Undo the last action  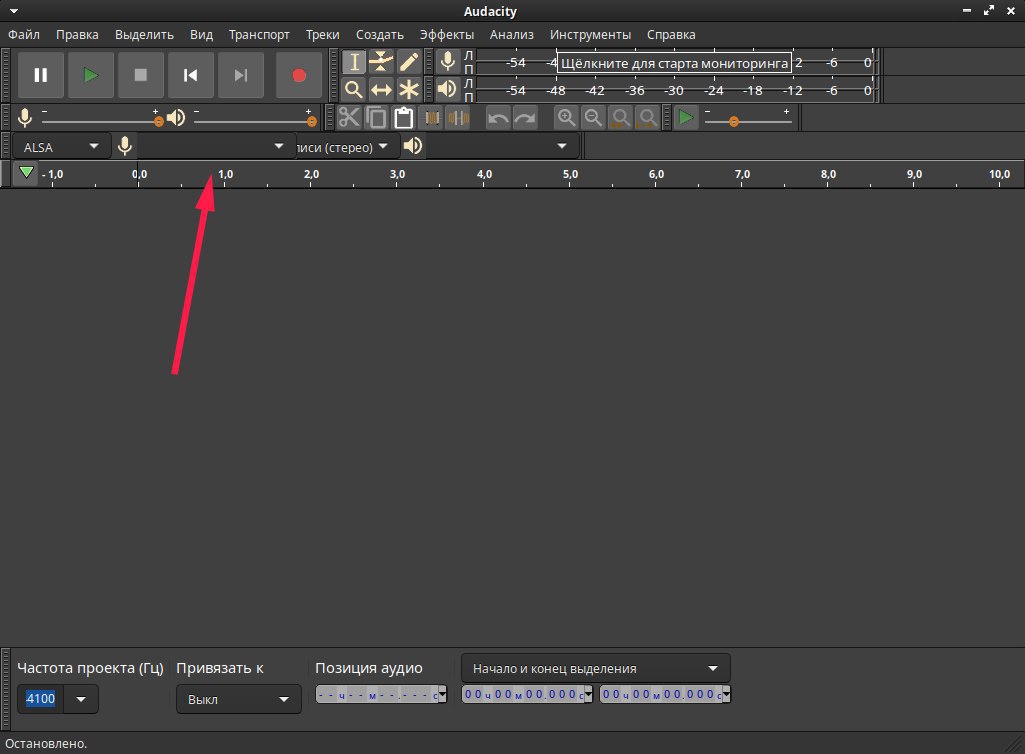point(498,118)
